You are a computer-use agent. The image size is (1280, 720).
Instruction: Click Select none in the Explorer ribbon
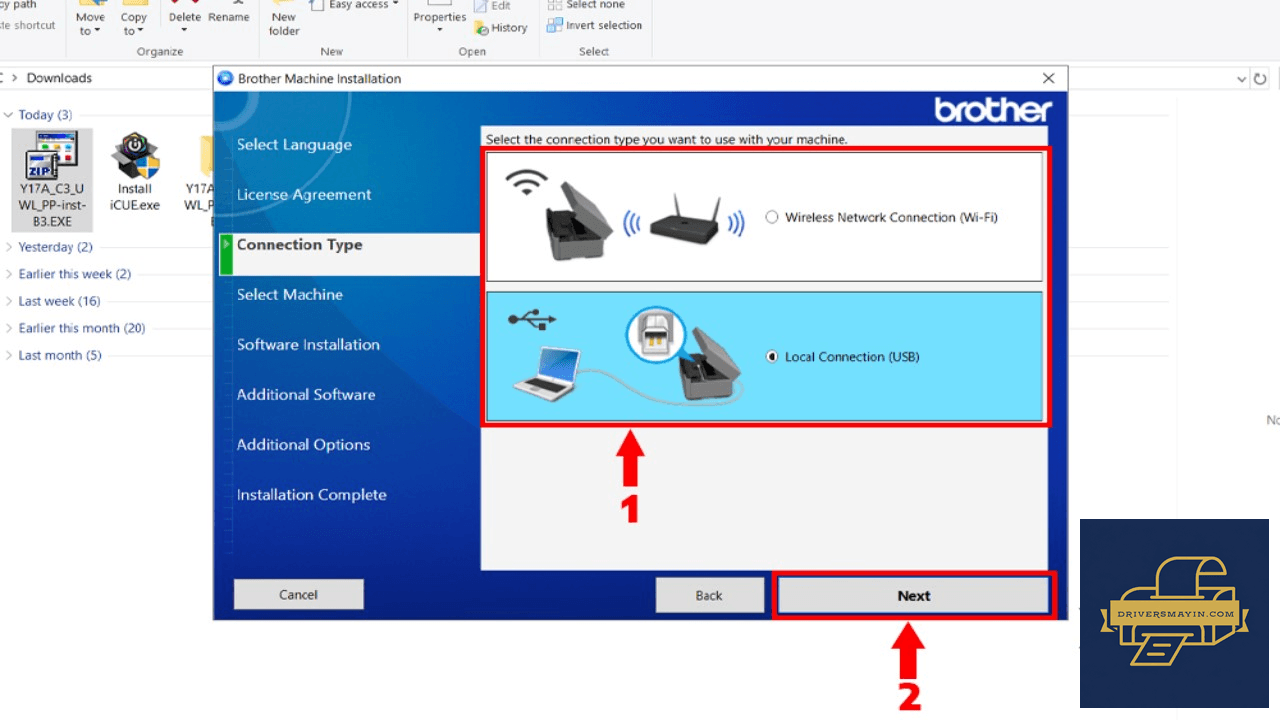coord(587,5)
